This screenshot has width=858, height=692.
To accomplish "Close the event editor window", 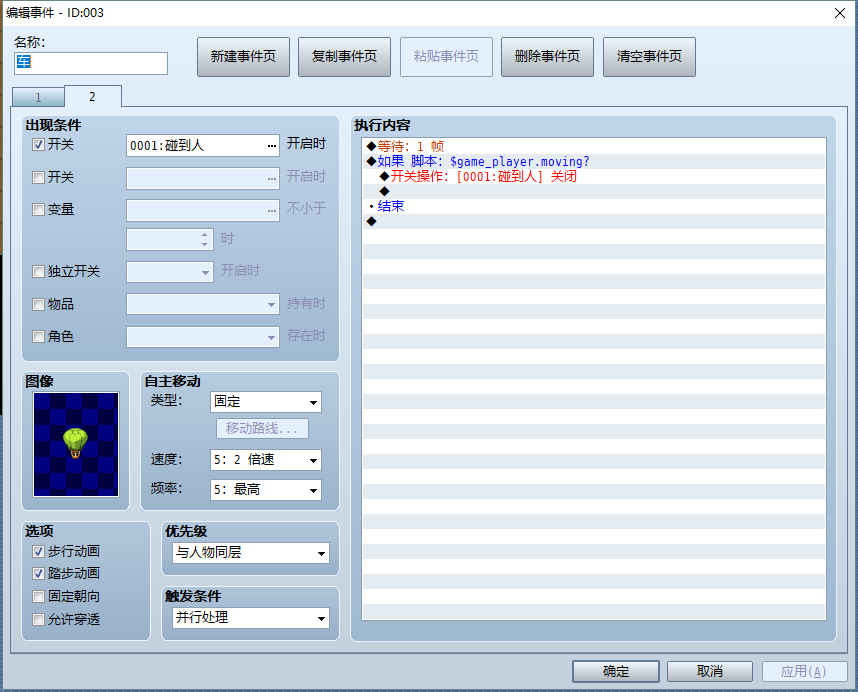I will pos(839,13).
